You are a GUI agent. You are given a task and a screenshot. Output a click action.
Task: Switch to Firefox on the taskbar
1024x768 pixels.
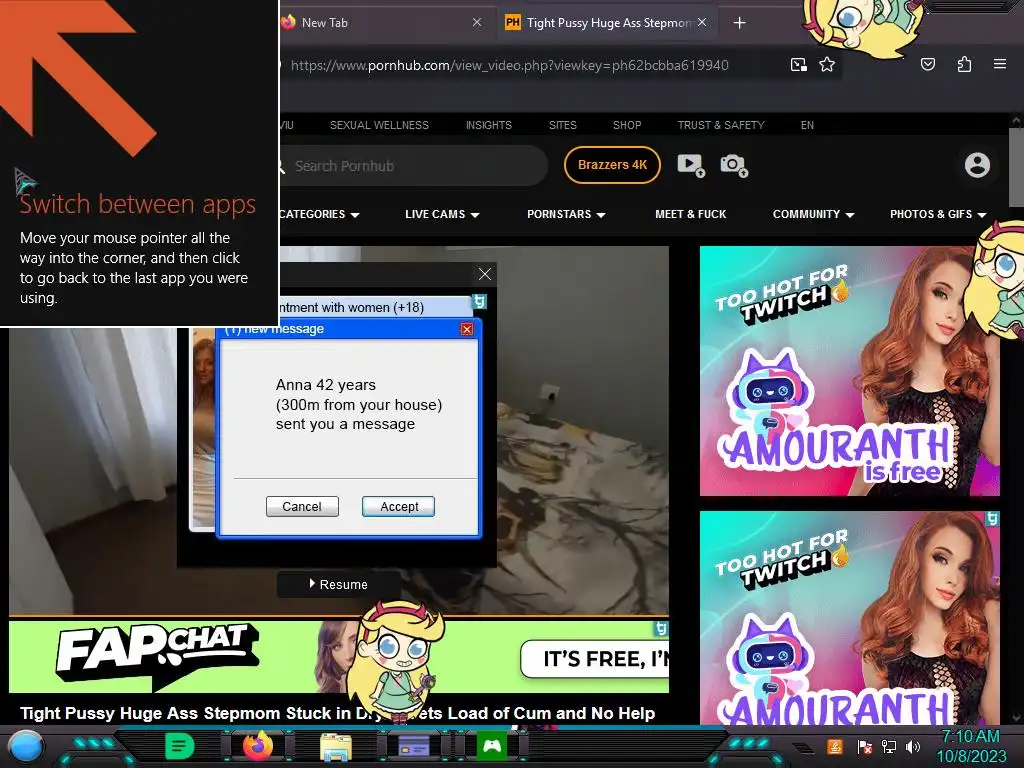coord(258,746)
